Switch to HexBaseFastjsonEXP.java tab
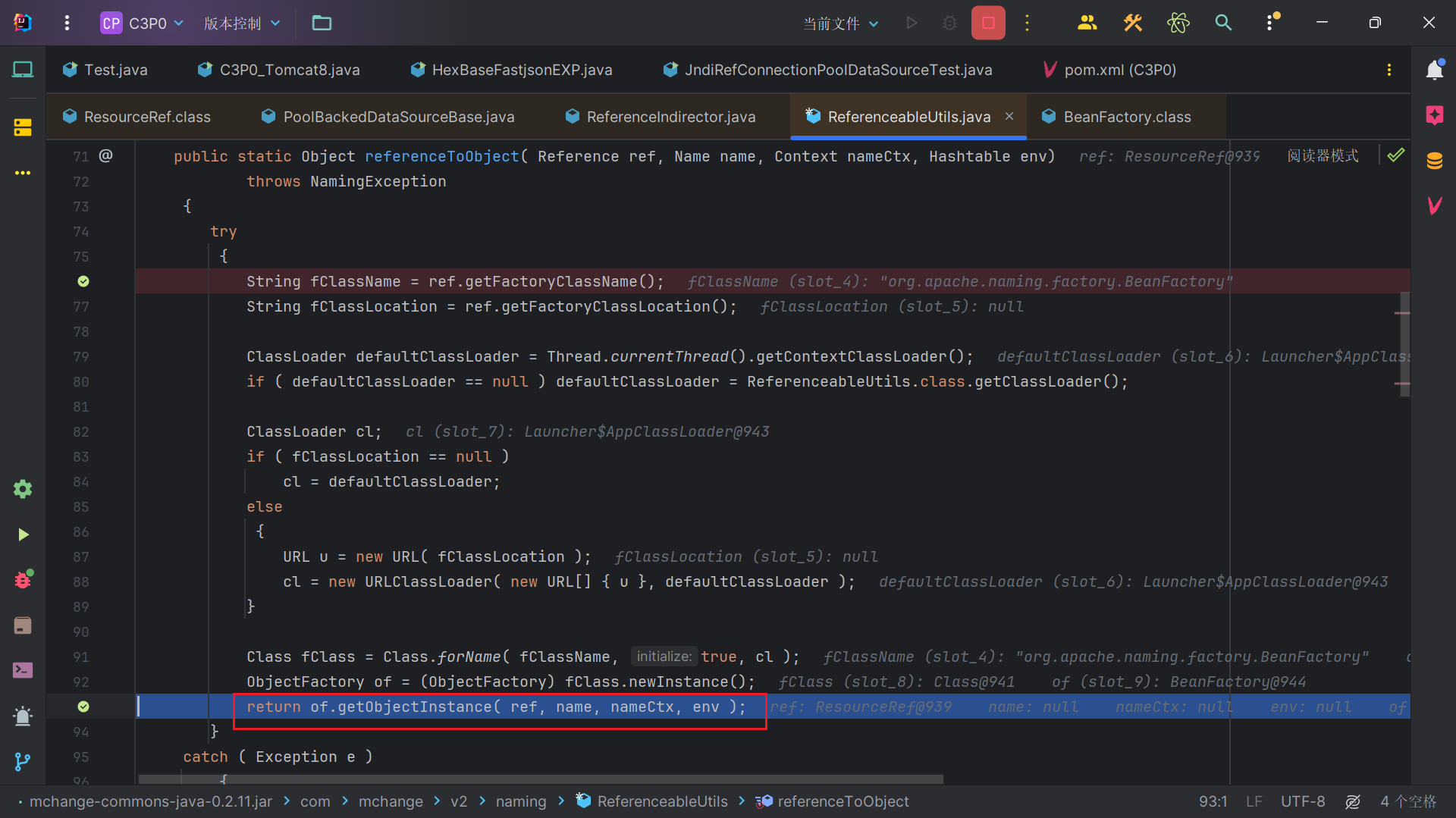Image resolution: width=1456 pixels, height=818 pixels. point(511,70)
